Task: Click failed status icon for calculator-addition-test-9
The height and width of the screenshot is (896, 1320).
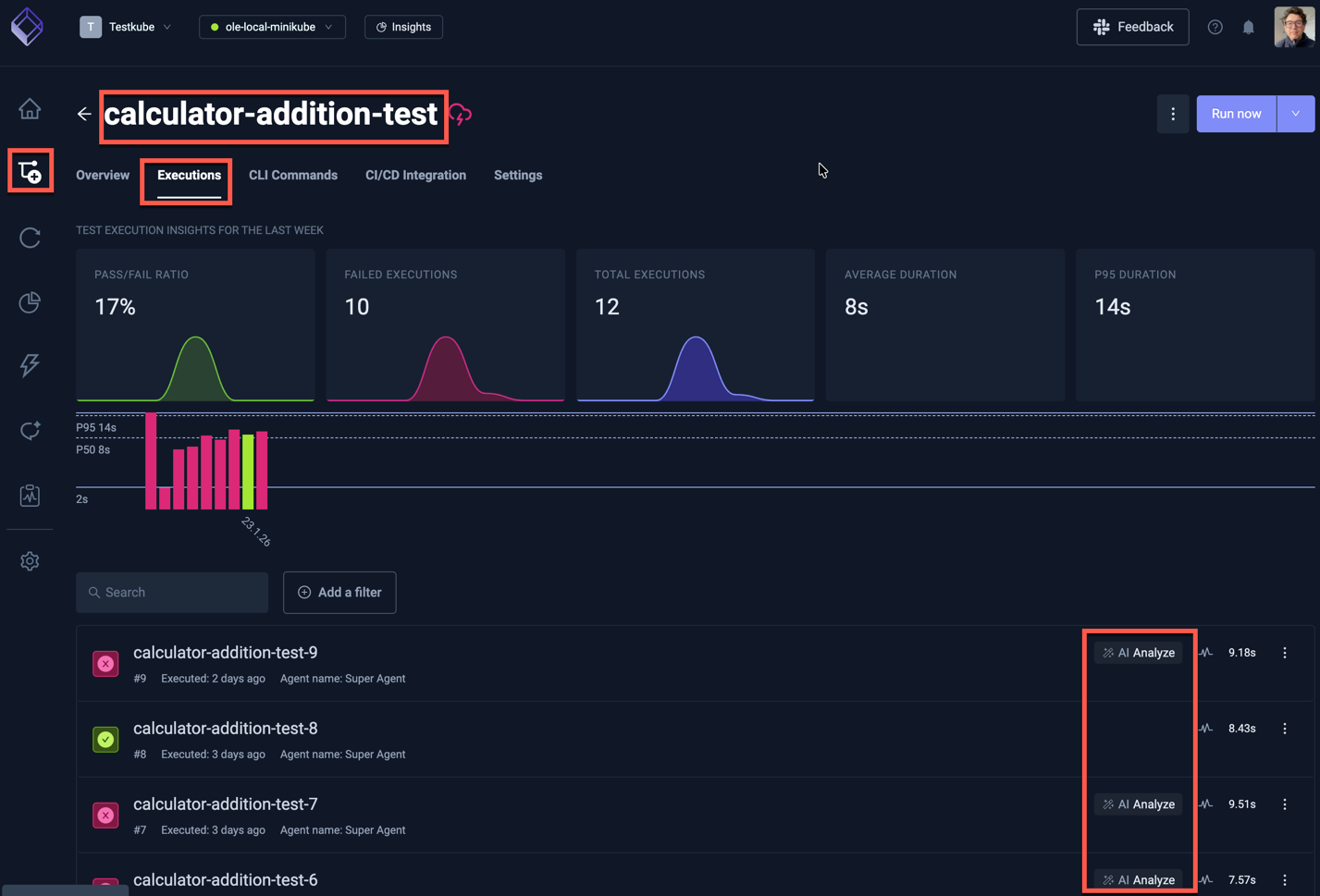Action: (105, 664)
